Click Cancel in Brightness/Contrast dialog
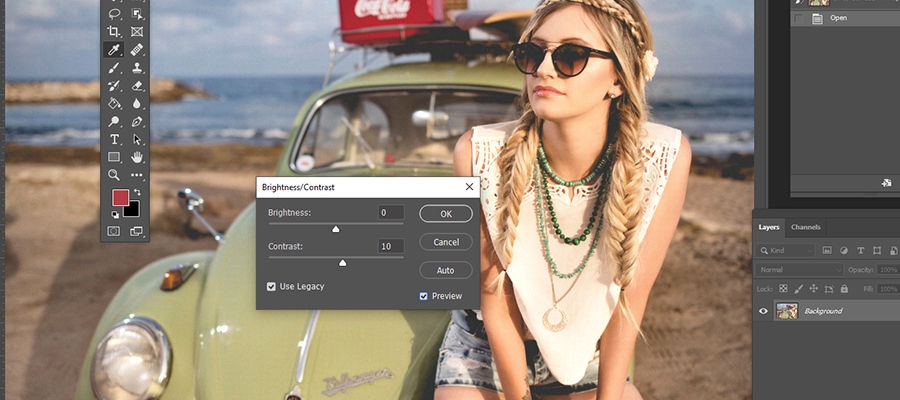The width and height of the screenshot is (900, 400). [446, 242]
